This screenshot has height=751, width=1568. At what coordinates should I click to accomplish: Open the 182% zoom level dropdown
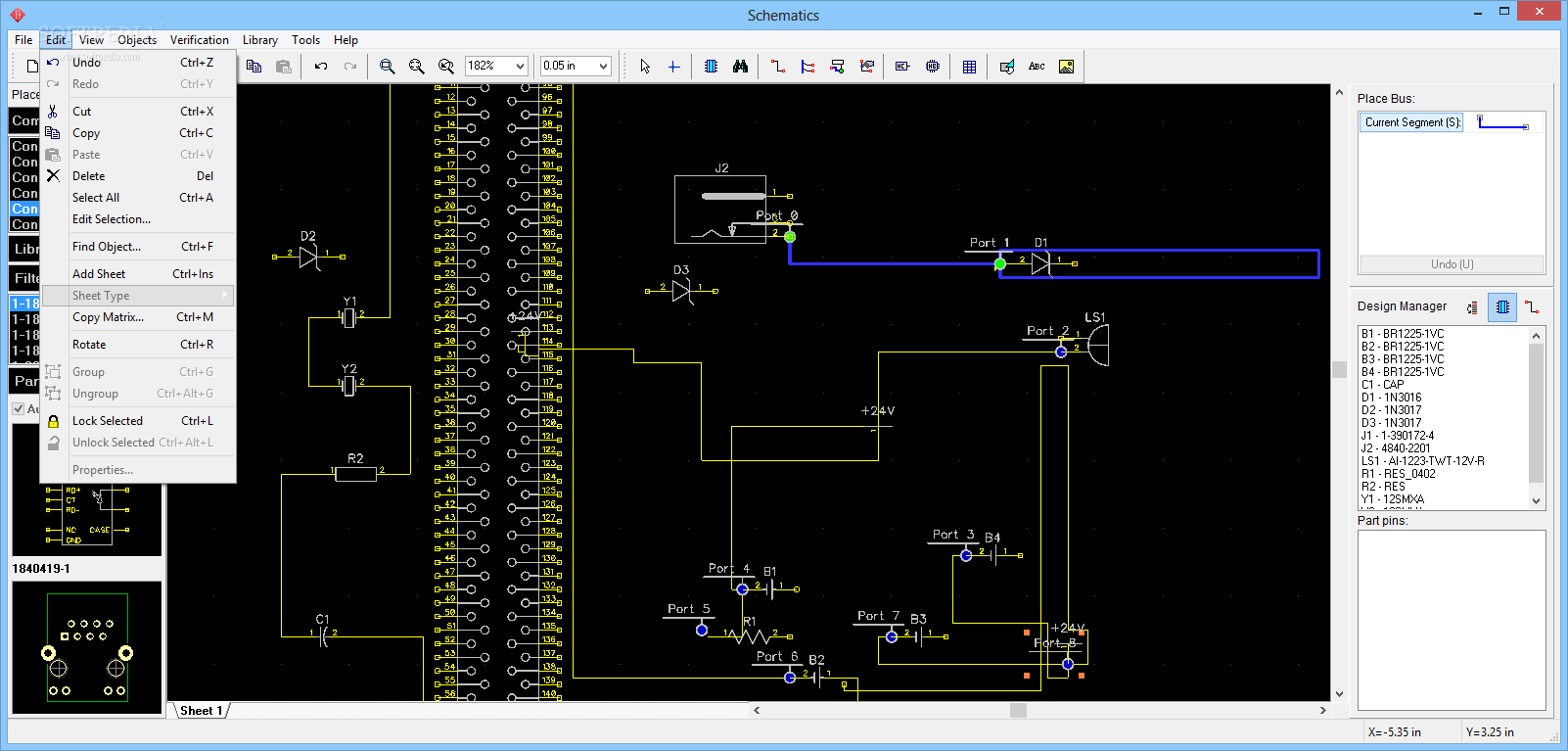(x=520, y=66)
